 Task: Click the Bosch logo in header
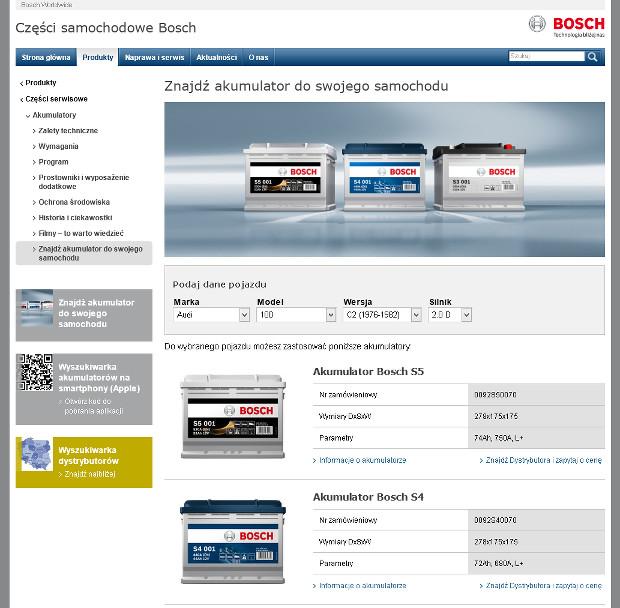(x=566, y=26)
